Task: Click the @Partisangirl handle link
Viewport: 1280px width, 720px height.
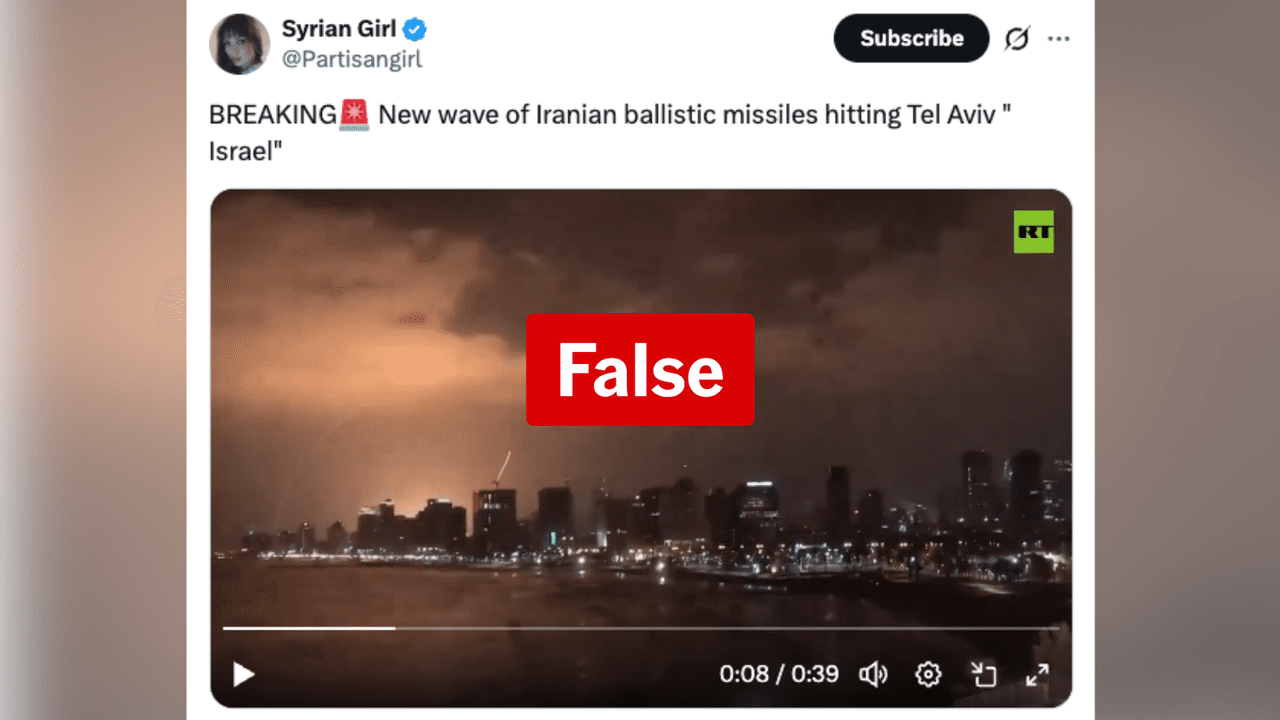Action: click(352, 59)
